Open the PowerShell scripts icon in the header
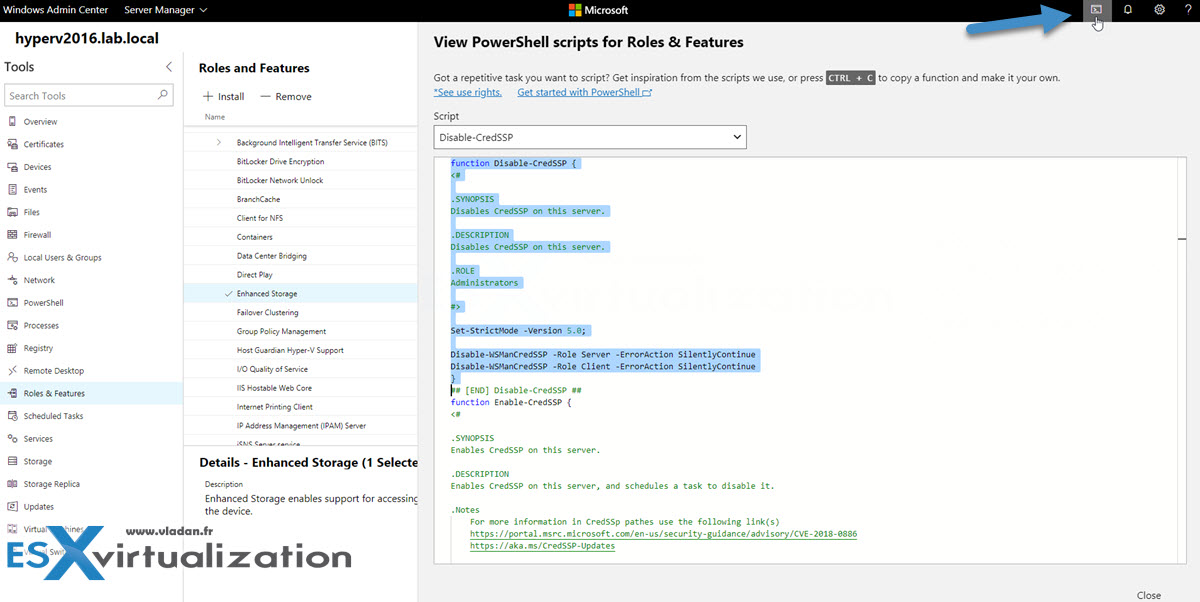Image resolution: width=1200 pixels, height=602 pixels. (1096, 10)
